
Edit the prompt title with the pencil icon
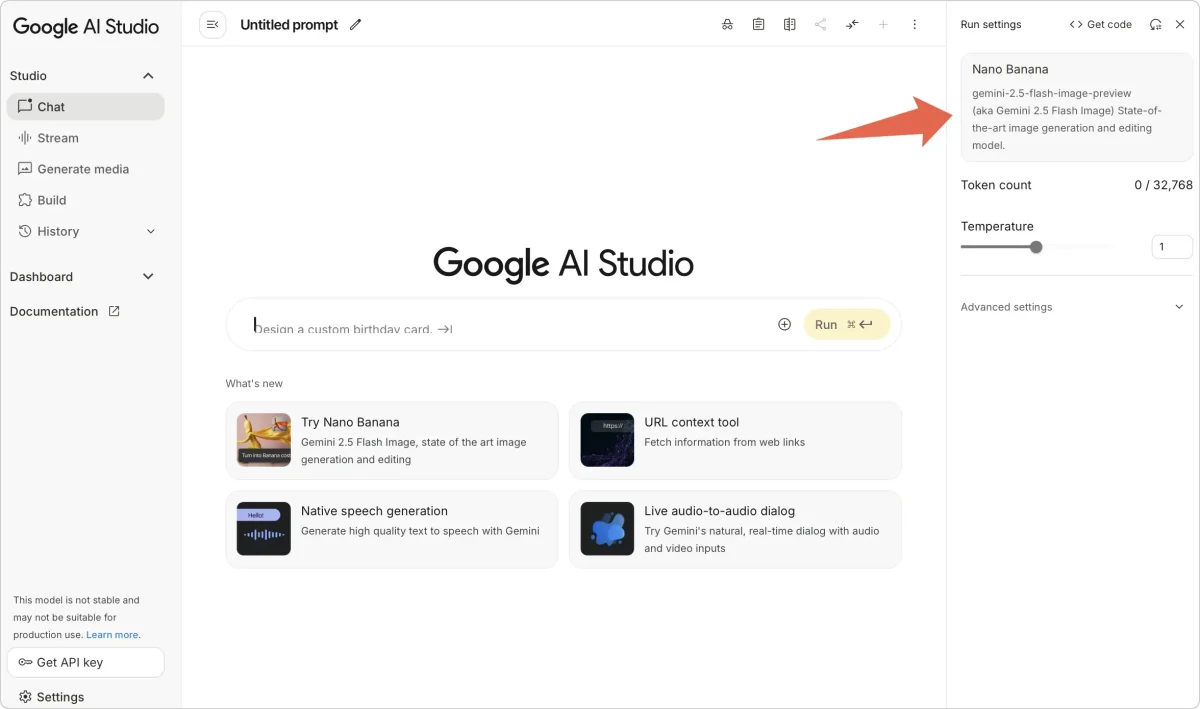[356, 24]
